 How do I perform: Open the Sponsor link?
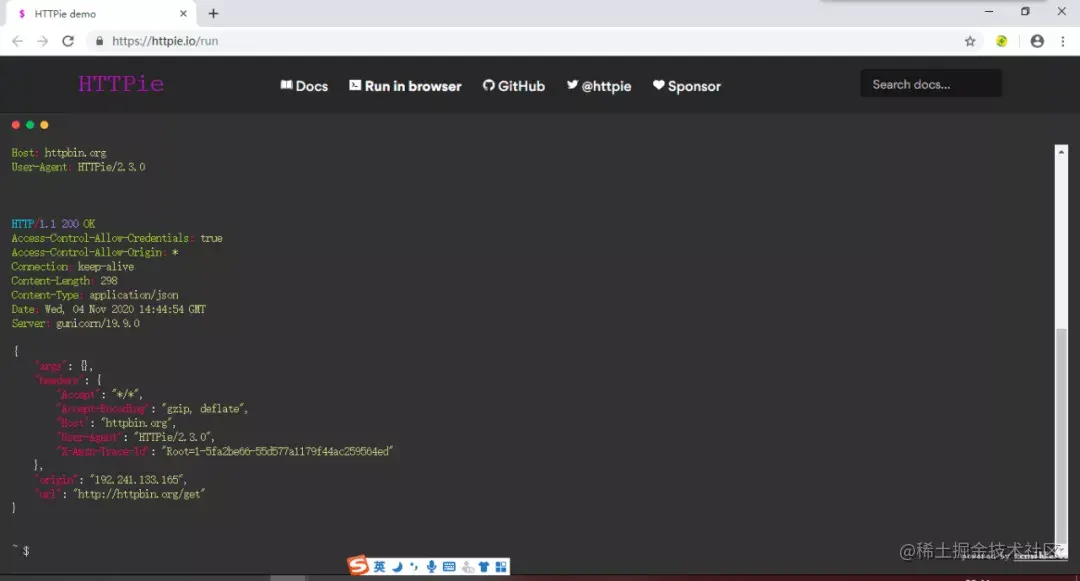coord(687,86)
